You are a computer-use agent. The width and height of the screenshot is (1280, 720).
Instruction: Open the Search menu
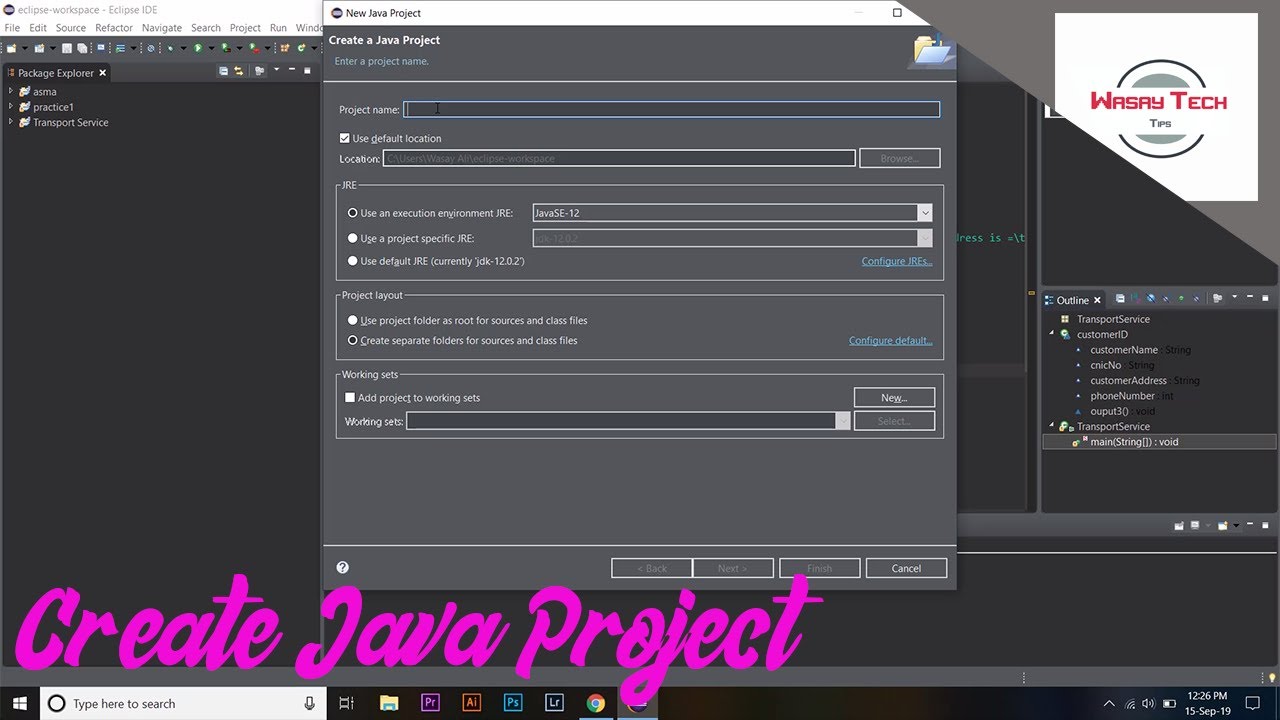[x=206, y=28]
